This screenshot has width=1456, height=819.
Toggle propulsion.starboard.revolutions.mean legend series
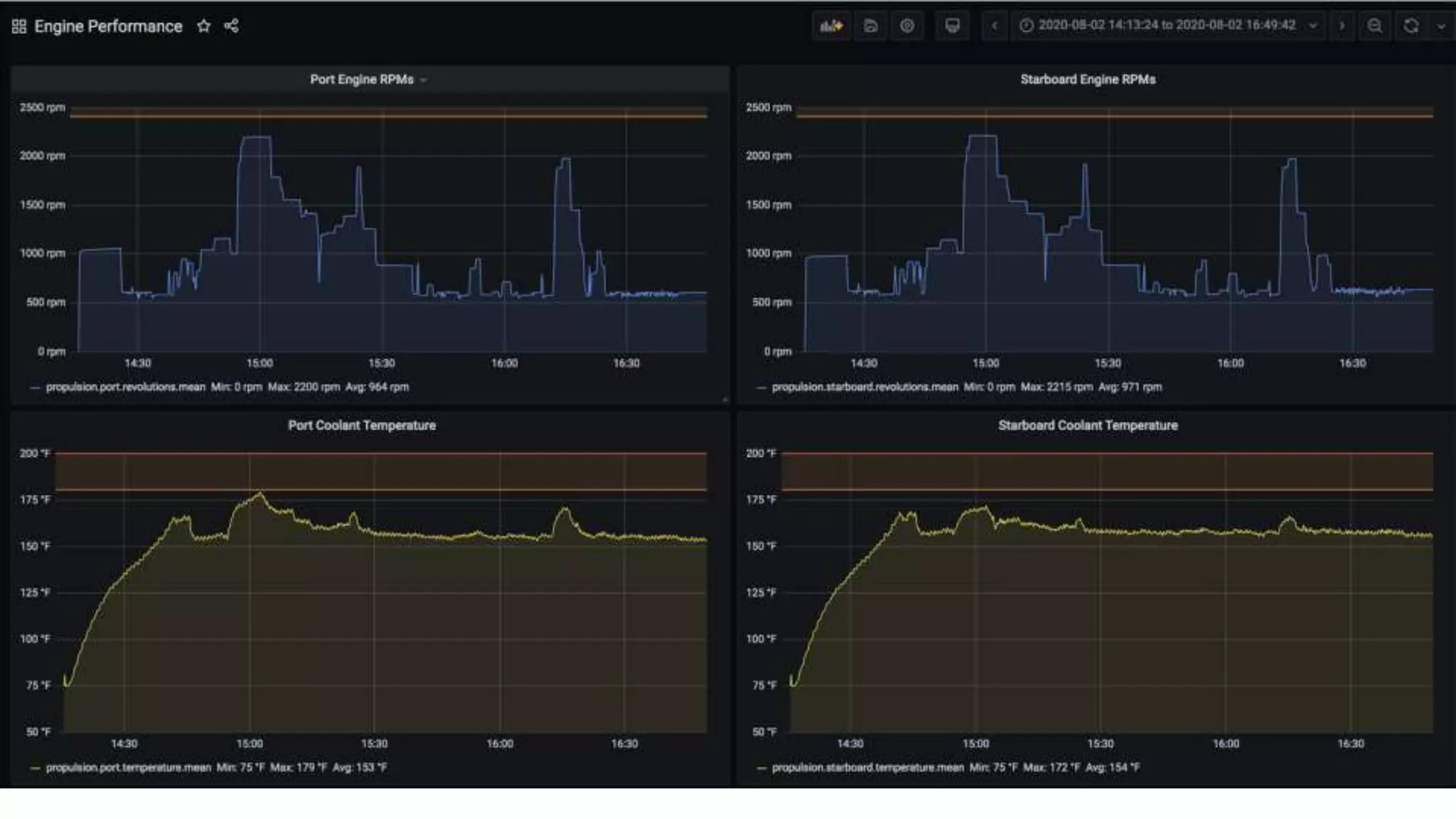(864, 387)
